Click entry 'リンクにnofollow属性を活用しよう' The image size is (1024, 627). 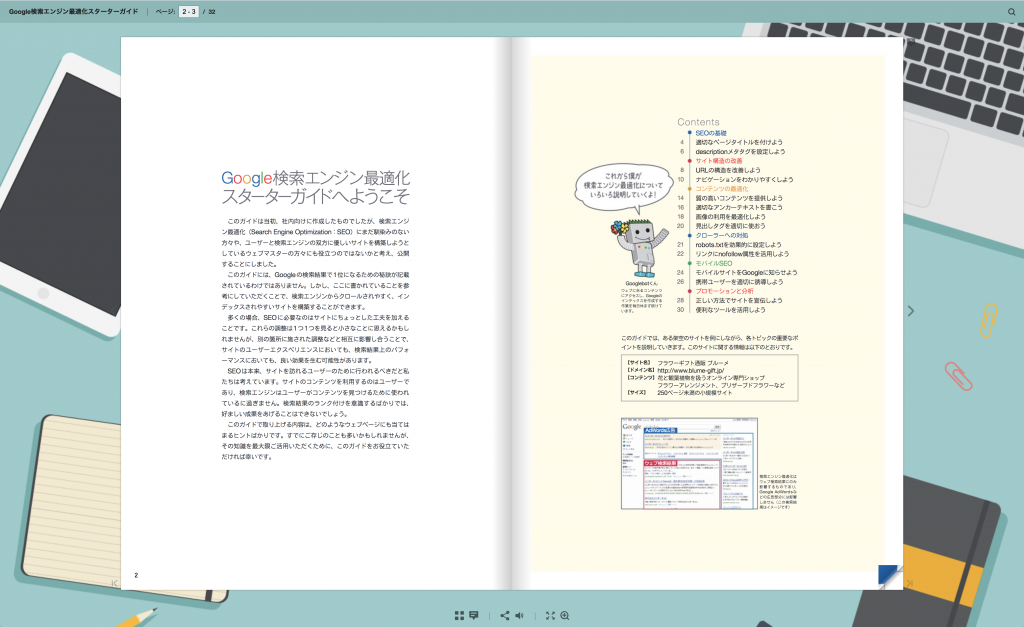coord(742,254)
